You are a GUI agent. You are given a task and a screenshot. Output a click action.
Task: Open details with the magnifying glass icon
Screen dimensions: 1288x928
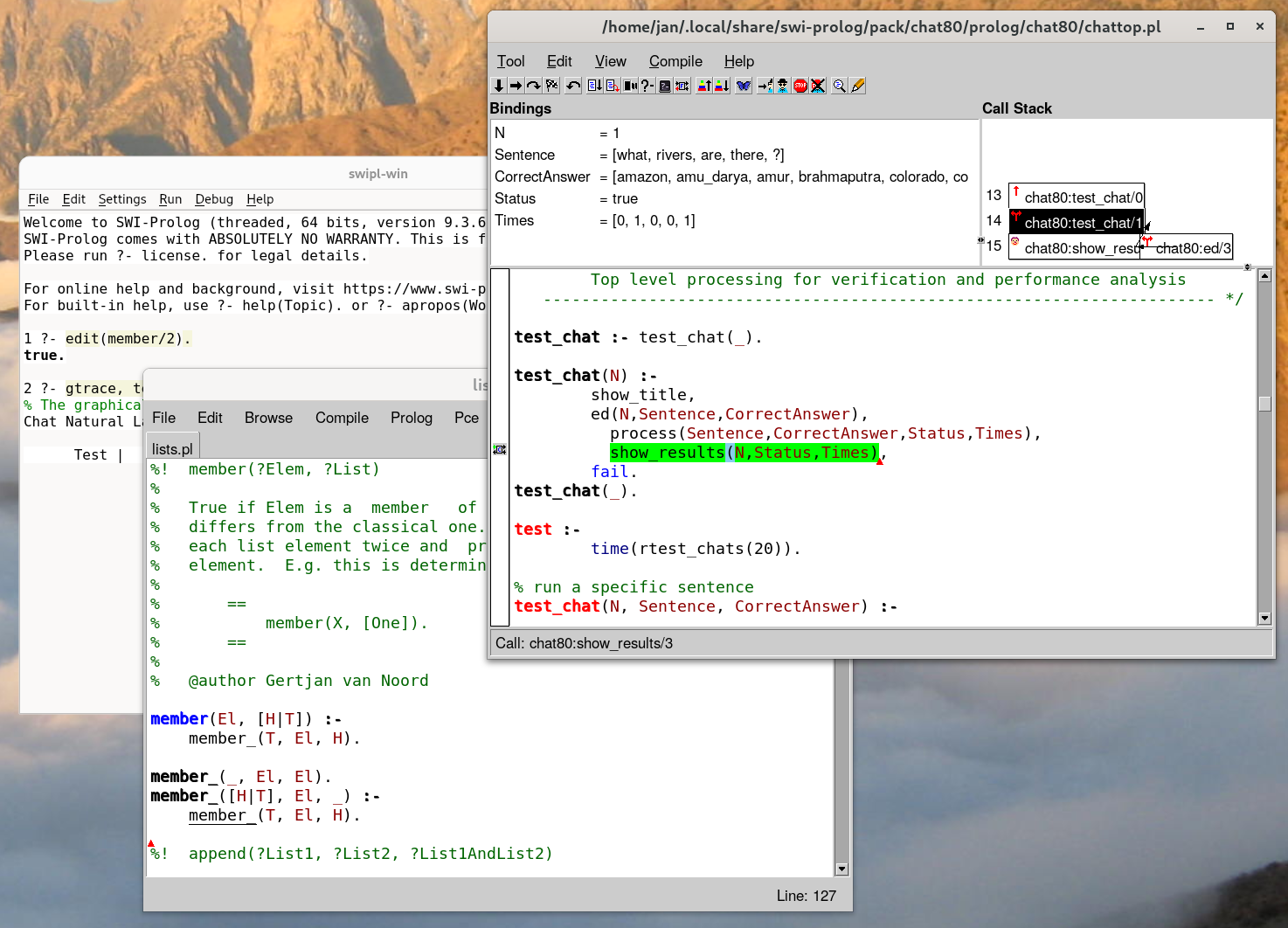(839, 86)
